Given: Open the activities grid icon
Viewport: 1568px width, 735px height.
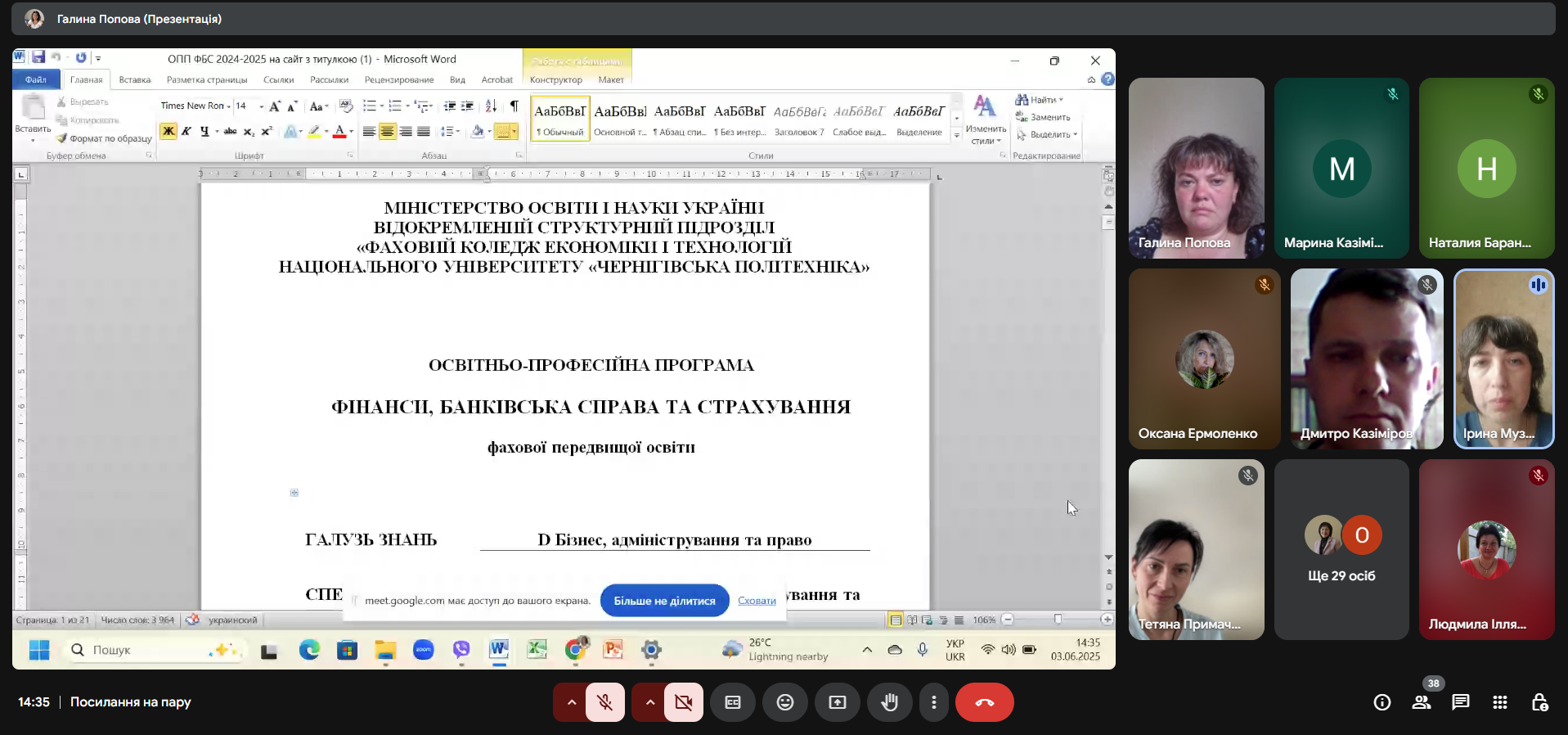Looking at the screenshot, I should click(x=1500, y=702).
